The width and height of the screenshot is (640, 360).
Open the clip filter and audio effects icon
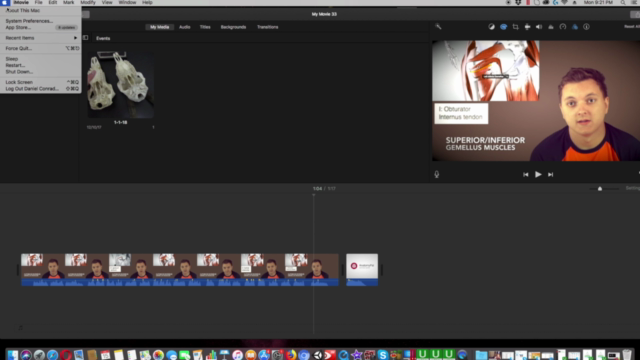coord(575,27)
